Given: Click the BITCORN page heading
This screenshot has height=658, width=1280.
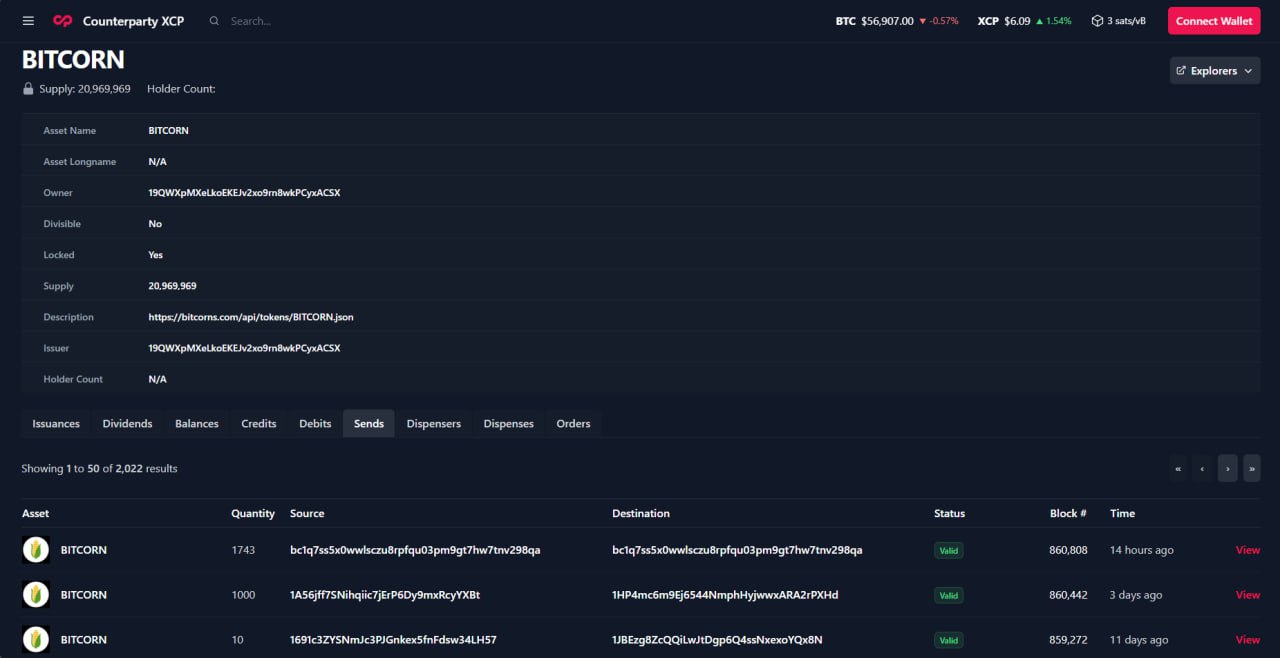Looking at the screenshot, I should click(73, 60).
